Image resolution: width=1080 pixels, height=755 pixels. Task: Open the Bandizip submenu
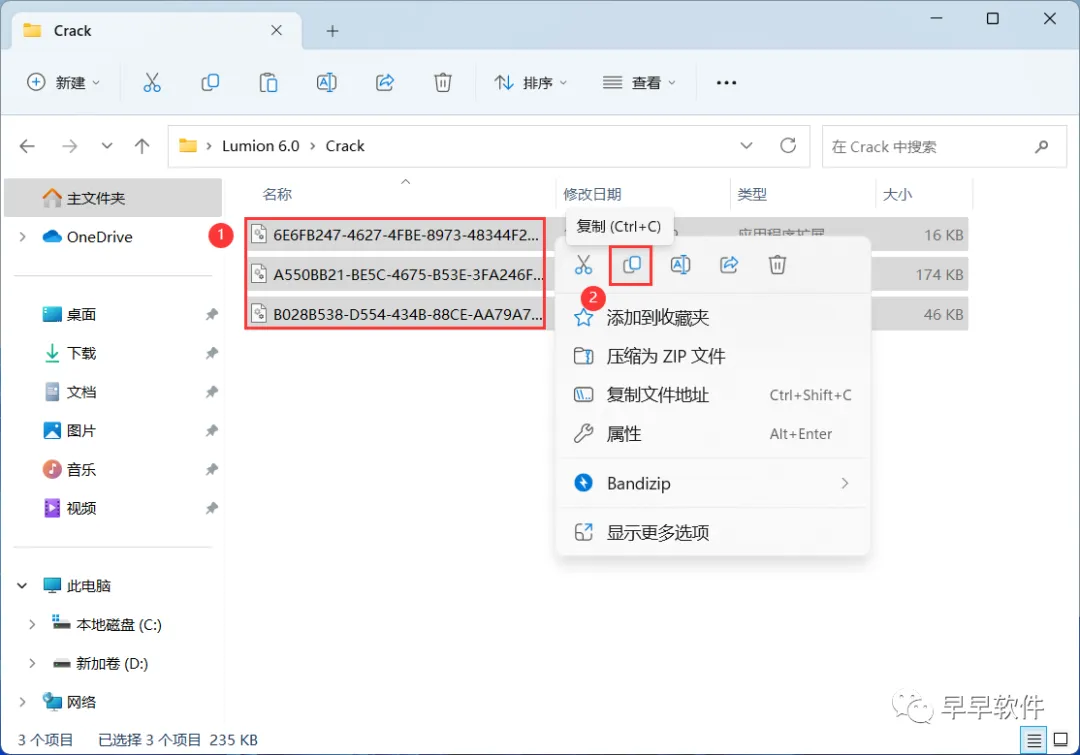point(713,483)
